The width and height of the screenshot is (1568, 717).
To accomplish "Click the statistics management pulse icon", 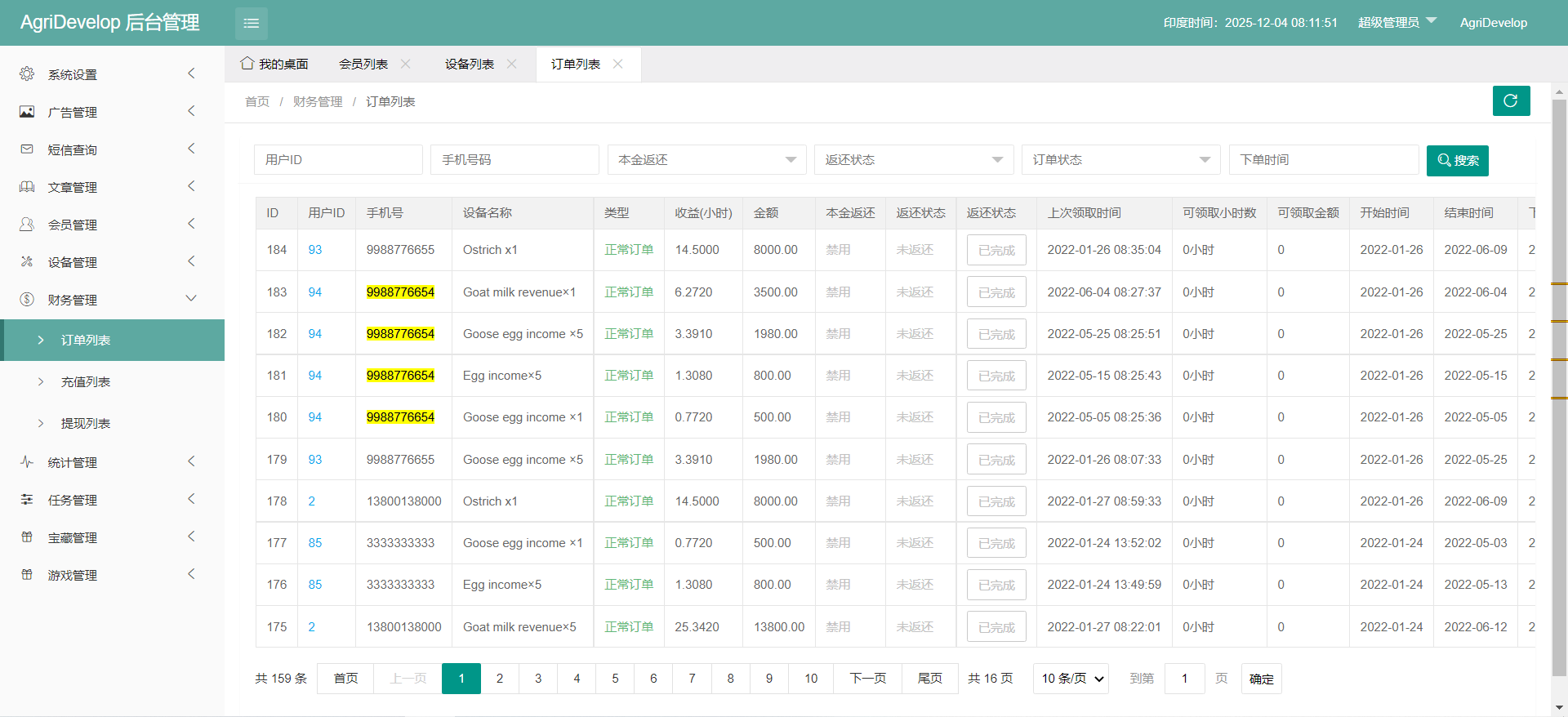I will [x=27, y=462].
